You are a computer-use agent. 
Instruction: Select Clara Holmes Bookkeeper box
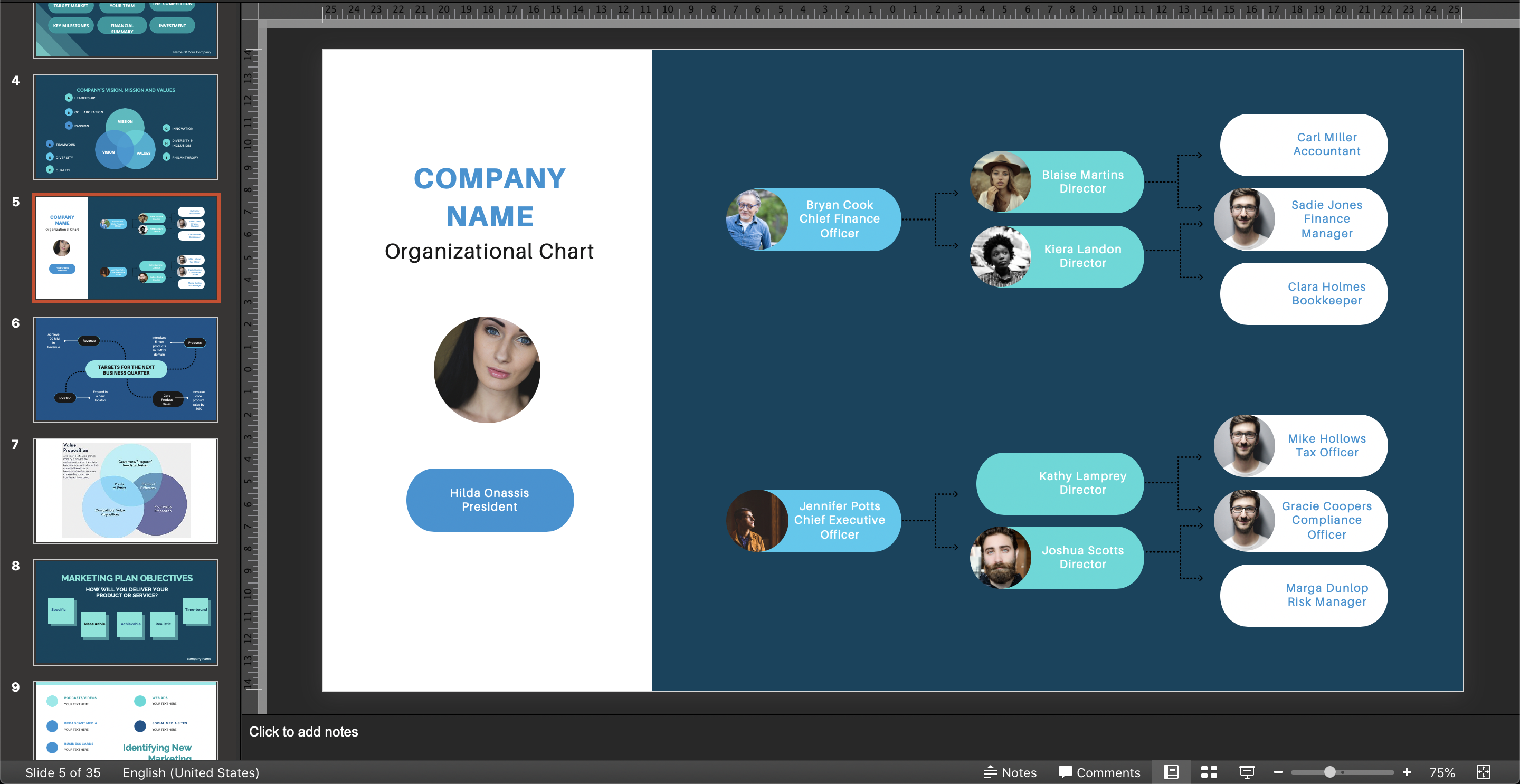point(1304,293)
